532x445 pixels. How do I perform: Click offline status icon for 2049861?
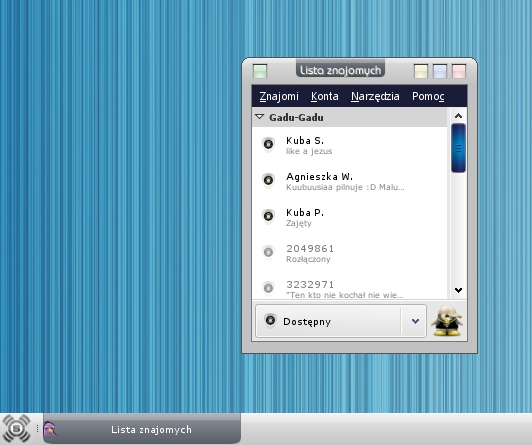[x=268, y=252]
